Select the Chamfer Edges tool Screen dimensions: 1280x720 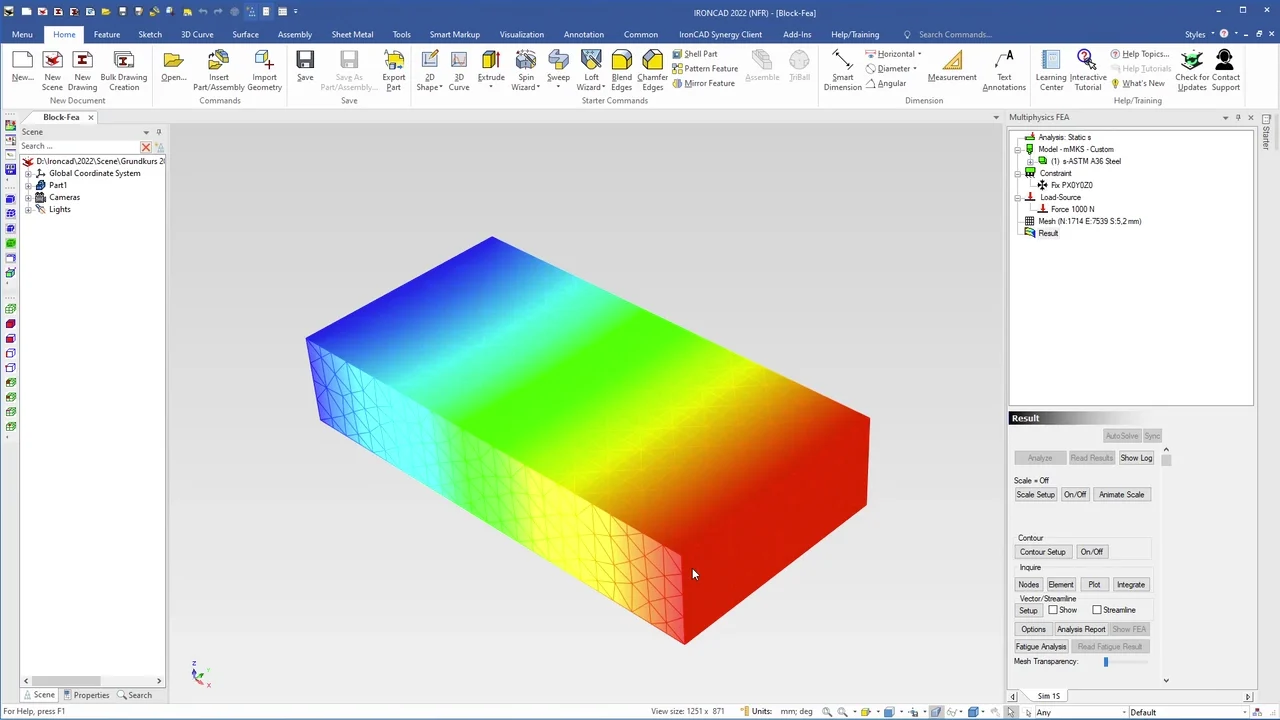click(653, 61)
